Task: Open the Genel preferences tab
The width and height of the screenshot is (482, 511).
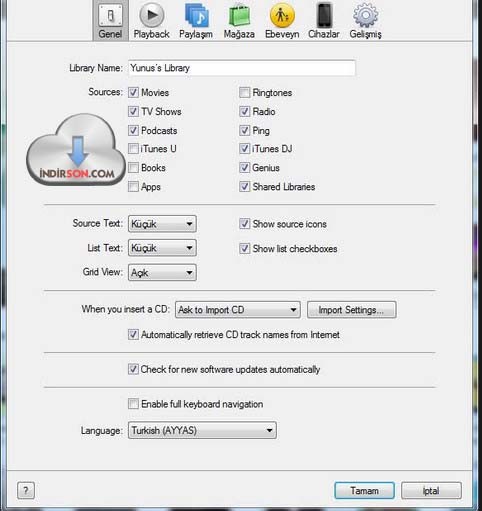Action: click(x=110, y=21)
